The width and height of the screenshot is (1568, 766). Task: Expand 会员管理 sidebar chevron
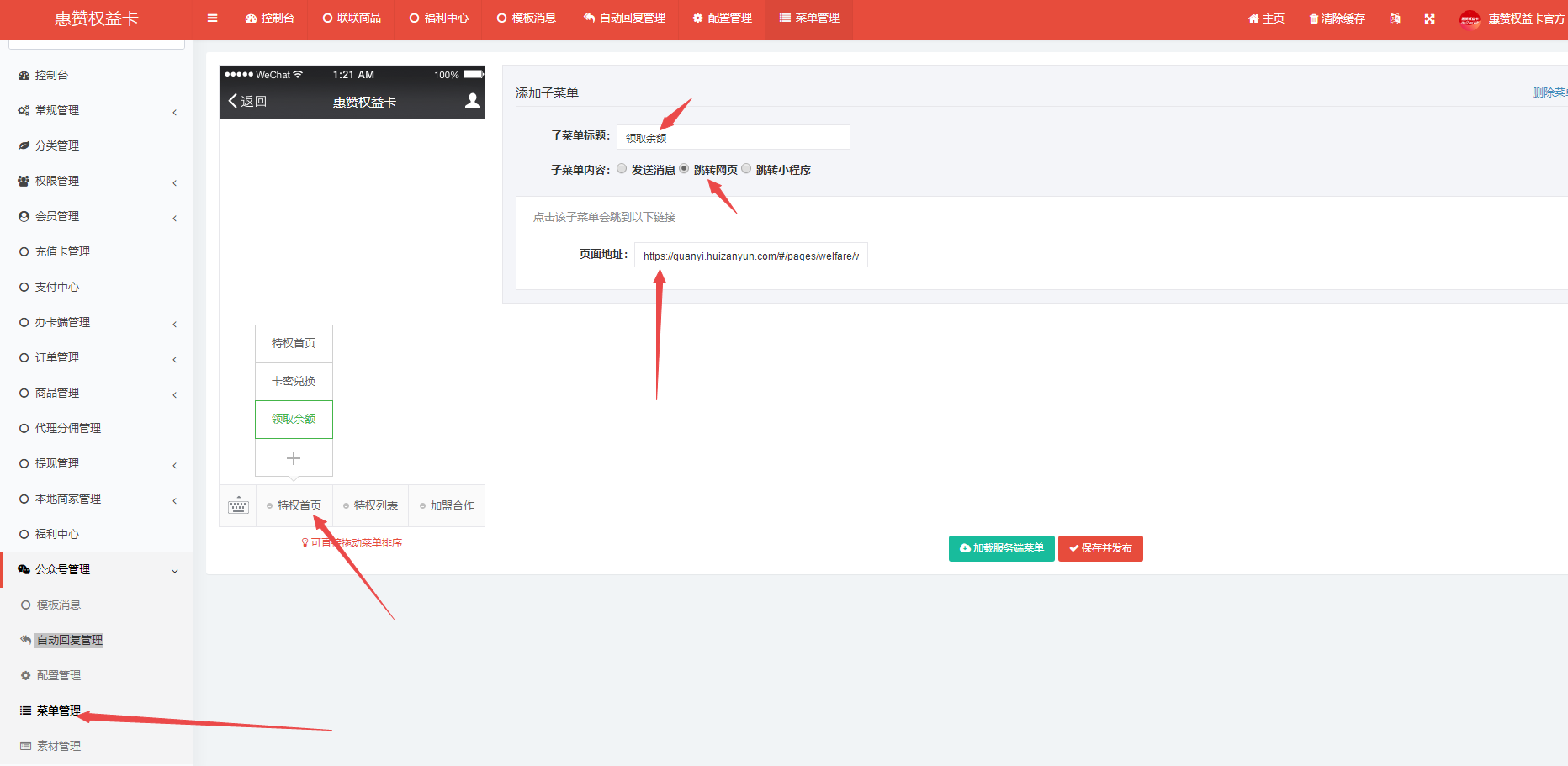click(174, 218)
